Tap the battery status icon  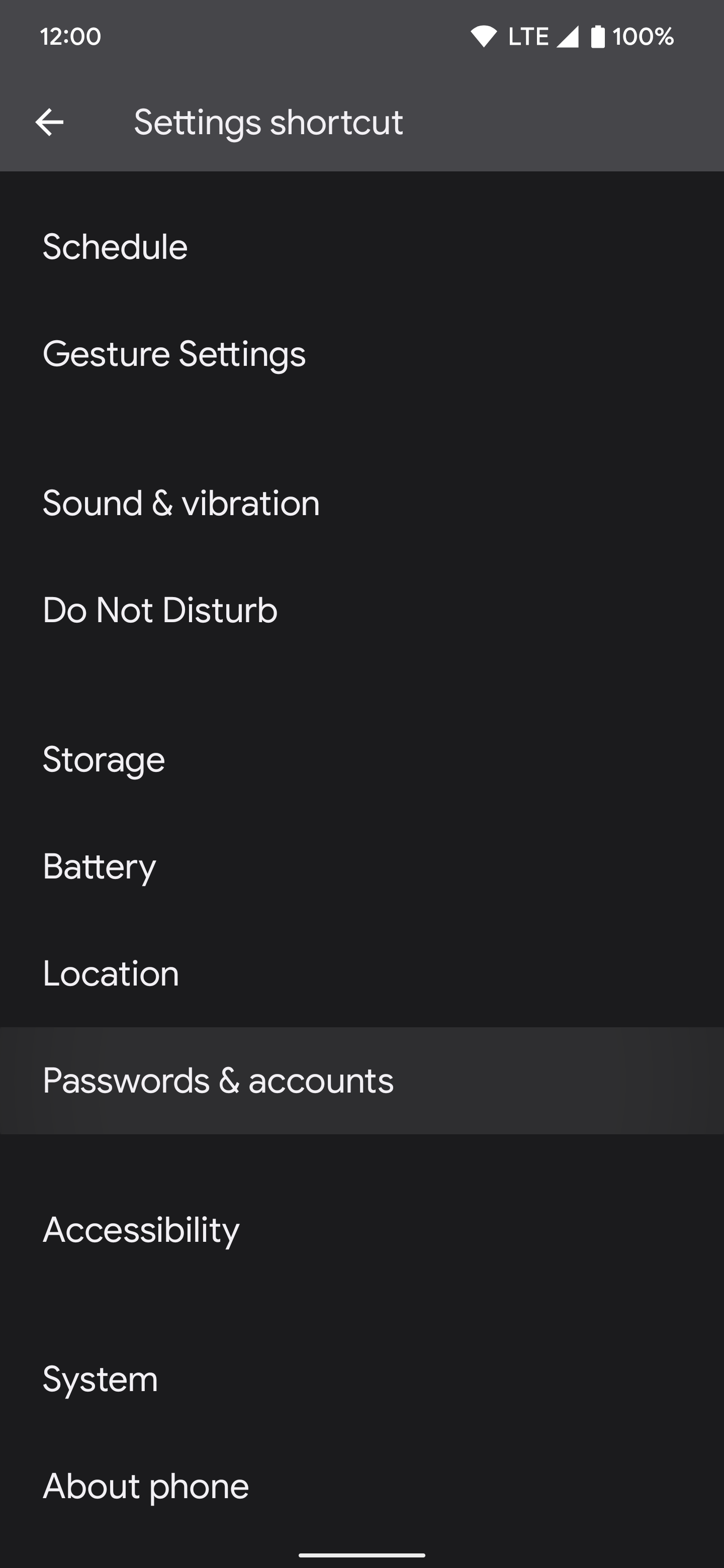click(600, 36)
